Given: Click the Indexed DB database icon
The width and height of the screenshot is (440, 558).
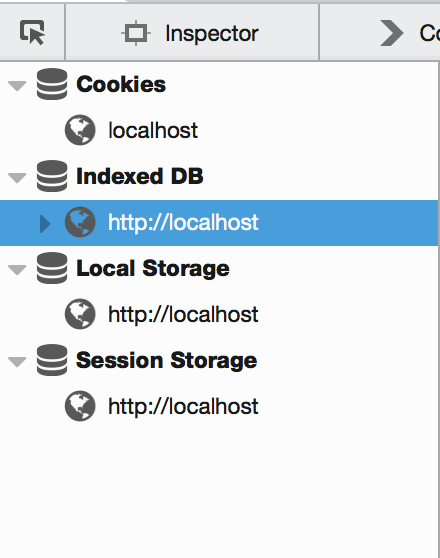Looking at the screenshot, I should [52, 176].
